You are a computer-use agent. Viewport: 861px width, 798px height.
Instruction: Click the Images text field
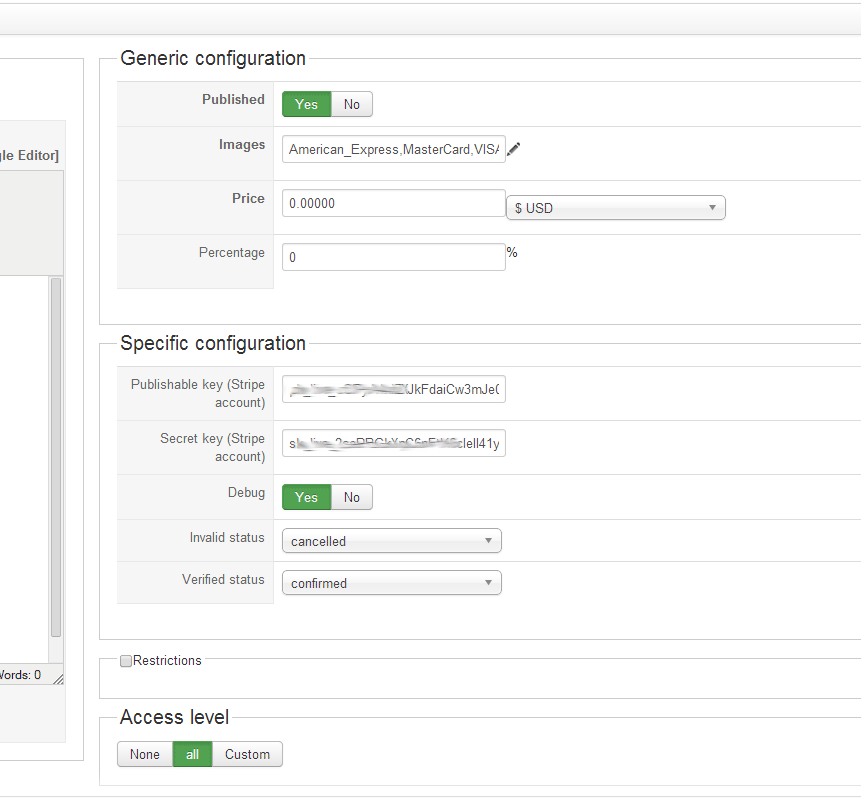[393, 150]
